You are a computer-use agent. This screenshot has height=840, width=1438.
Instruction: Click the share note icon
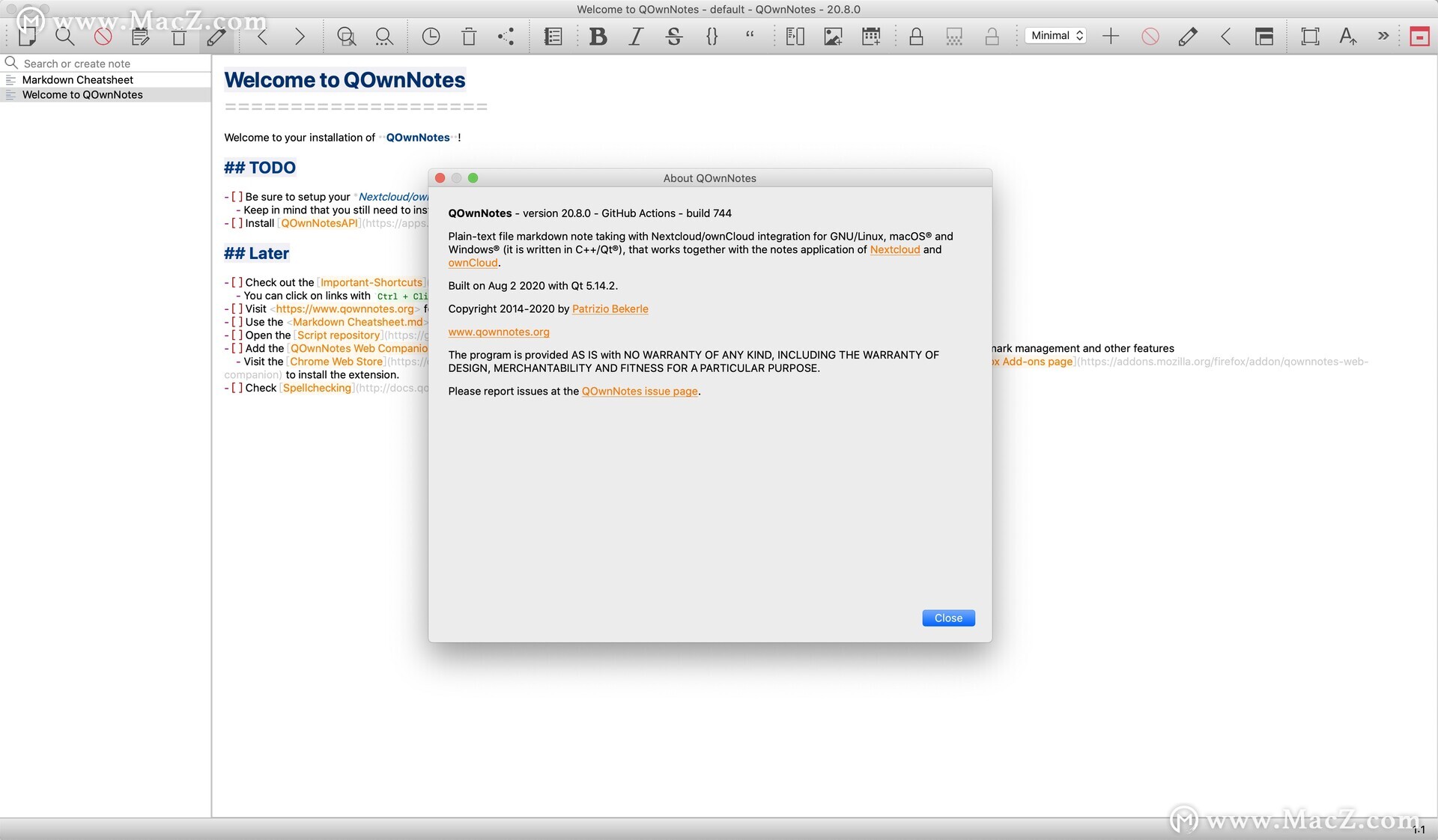point(506,36)
